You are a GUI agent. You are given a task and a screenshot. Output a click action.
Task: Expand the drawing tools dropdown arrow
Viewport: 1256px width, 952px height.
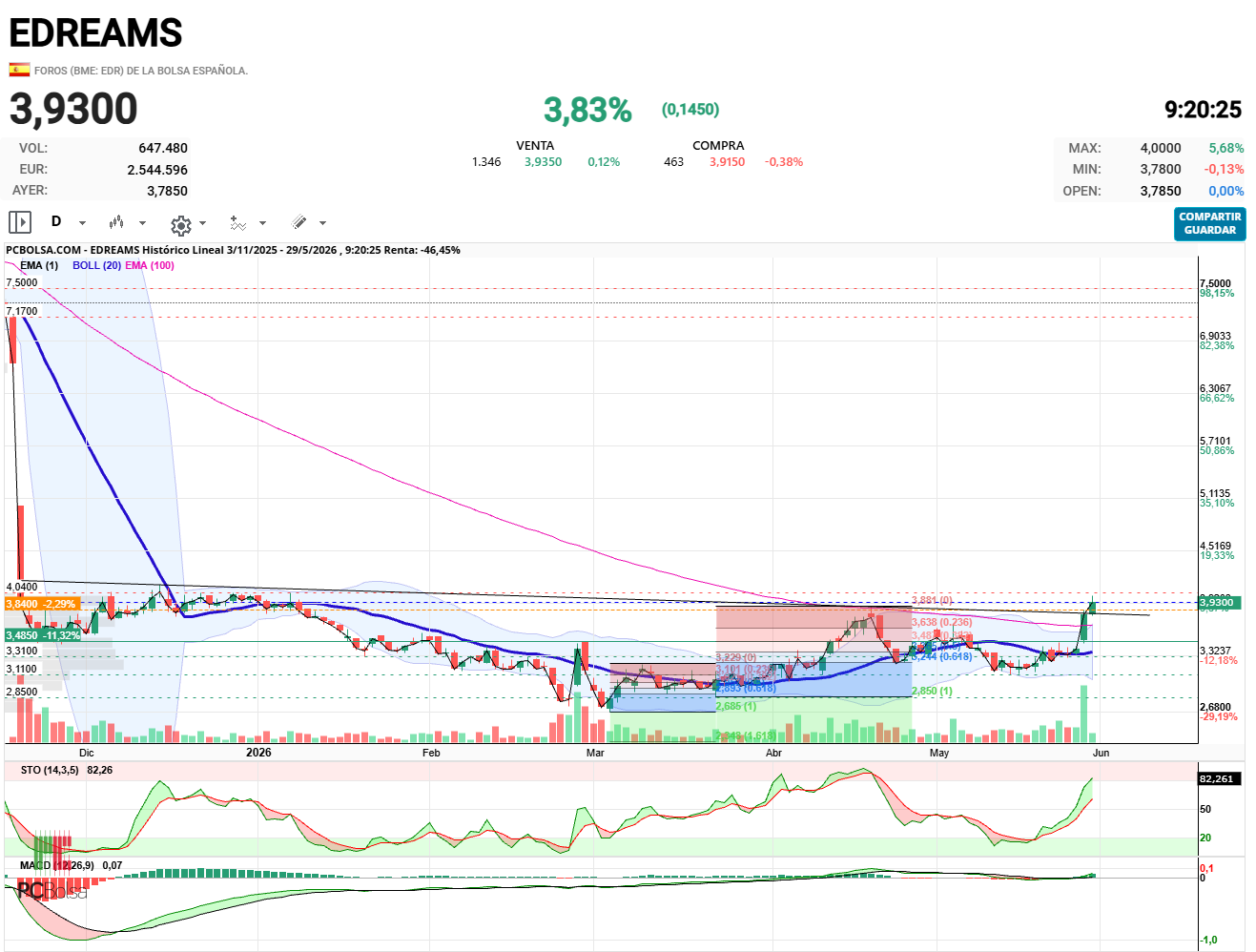pos(322,223)
